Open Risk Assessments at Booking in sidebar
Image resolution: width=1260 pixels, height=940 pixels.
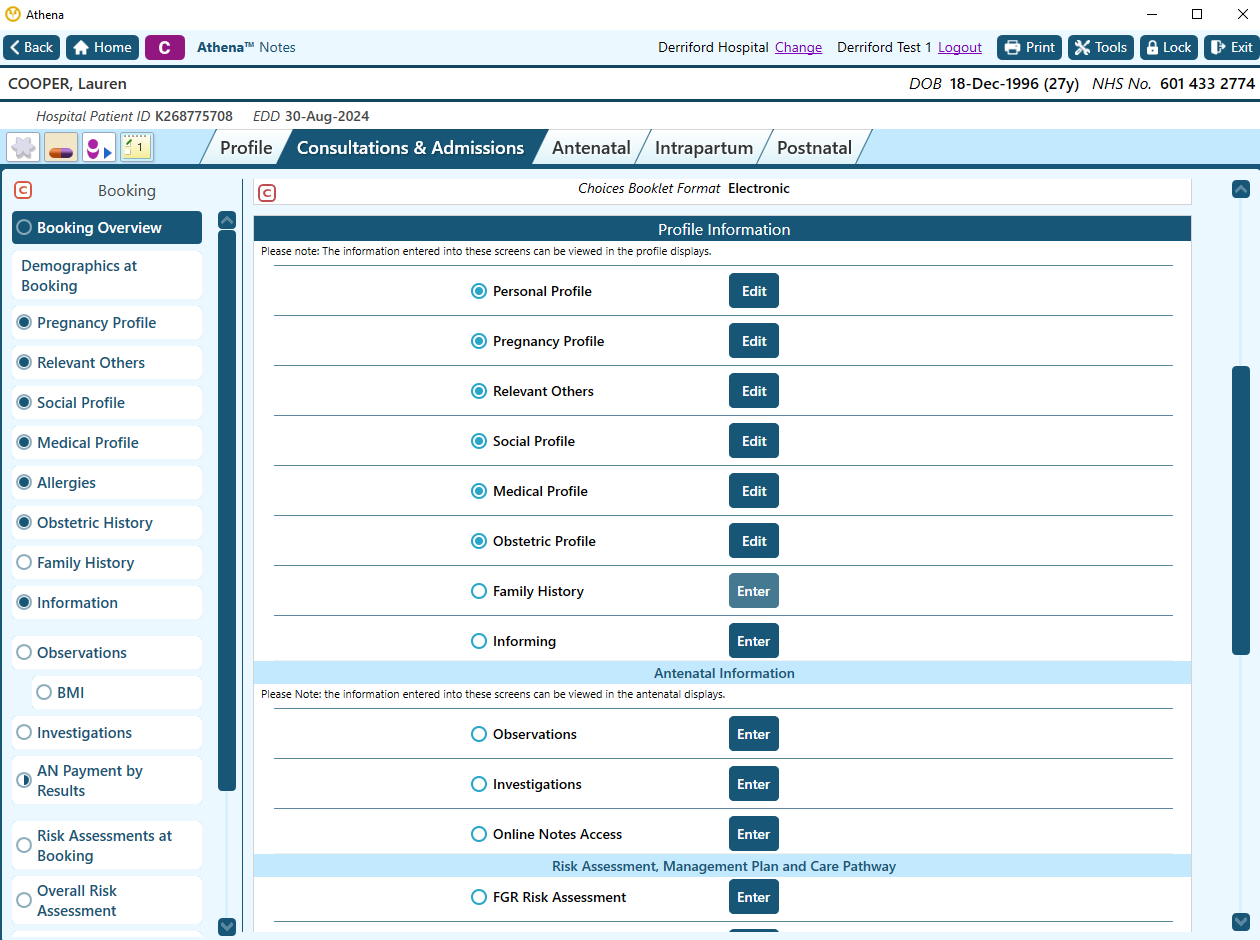tap(107, 846)
